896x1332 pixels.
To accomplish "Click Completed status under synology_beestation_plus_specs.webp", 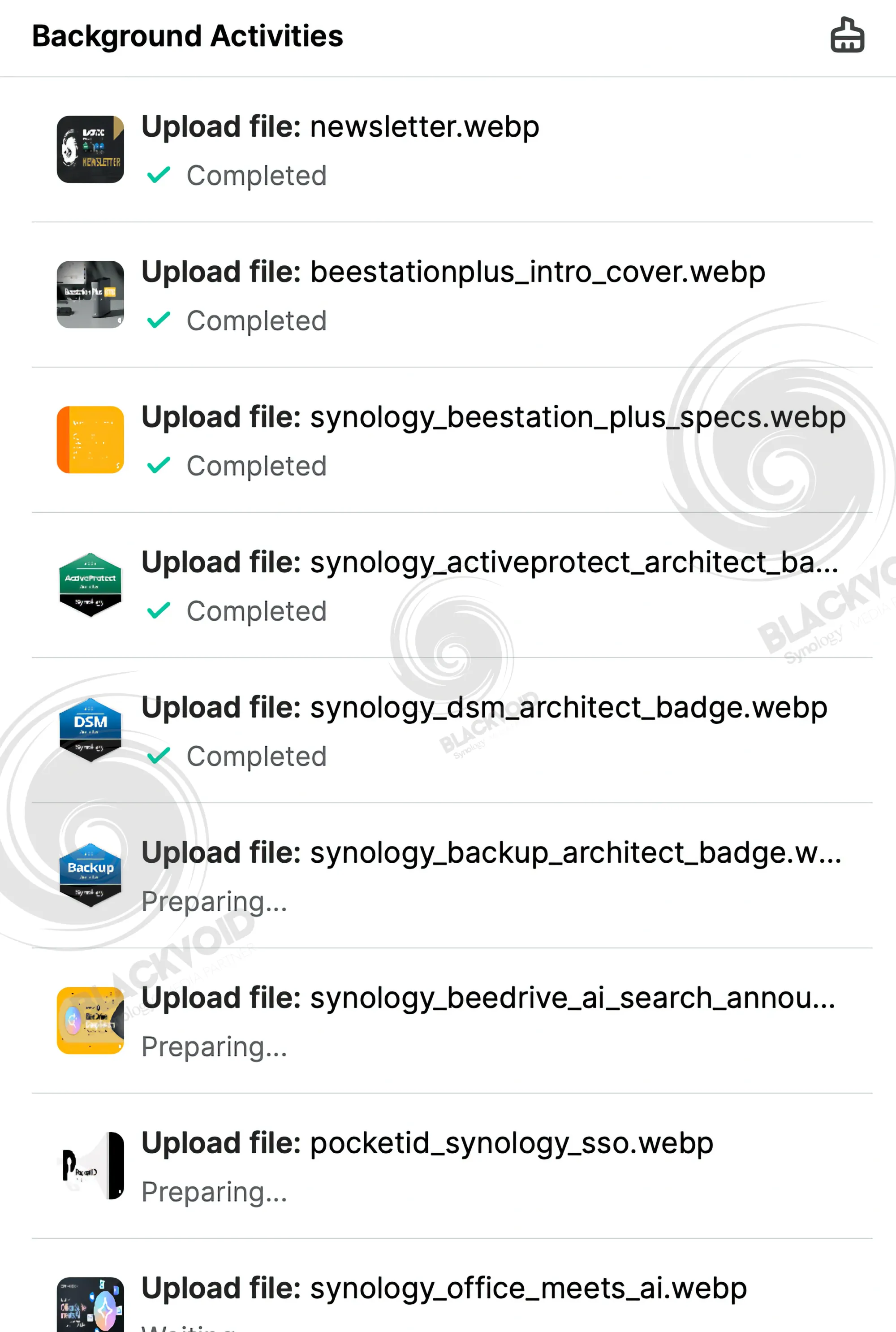I will point(257,466).
